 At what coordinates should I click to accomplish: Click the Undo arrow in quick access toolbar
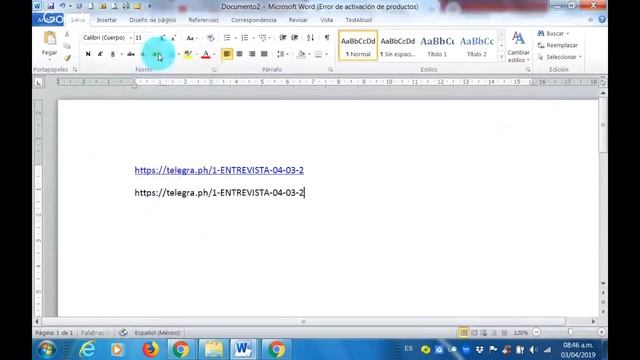point(62,6)
